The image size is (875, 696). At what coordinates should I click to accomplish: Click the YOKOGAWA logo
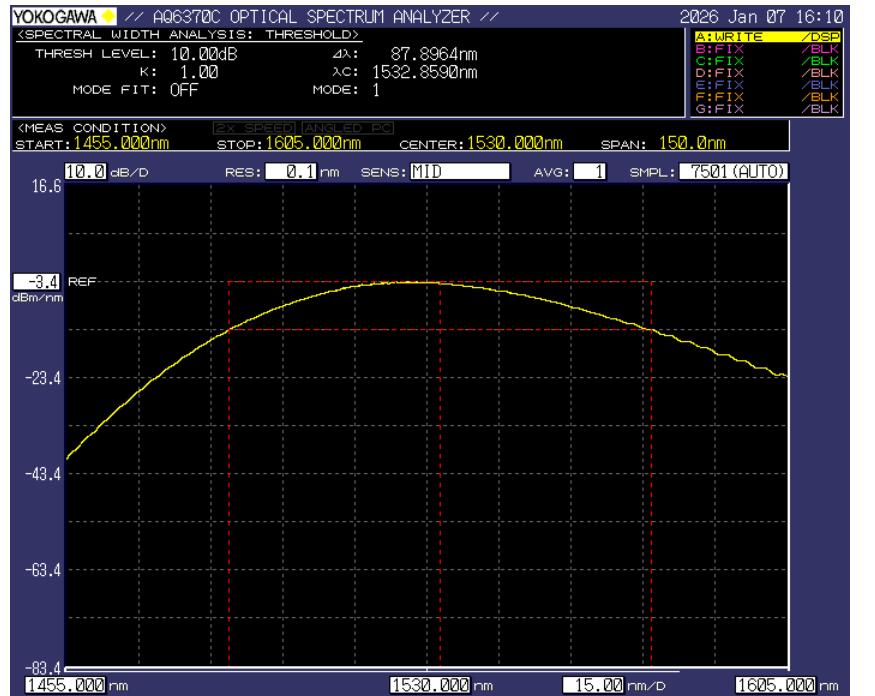point(64,17)
